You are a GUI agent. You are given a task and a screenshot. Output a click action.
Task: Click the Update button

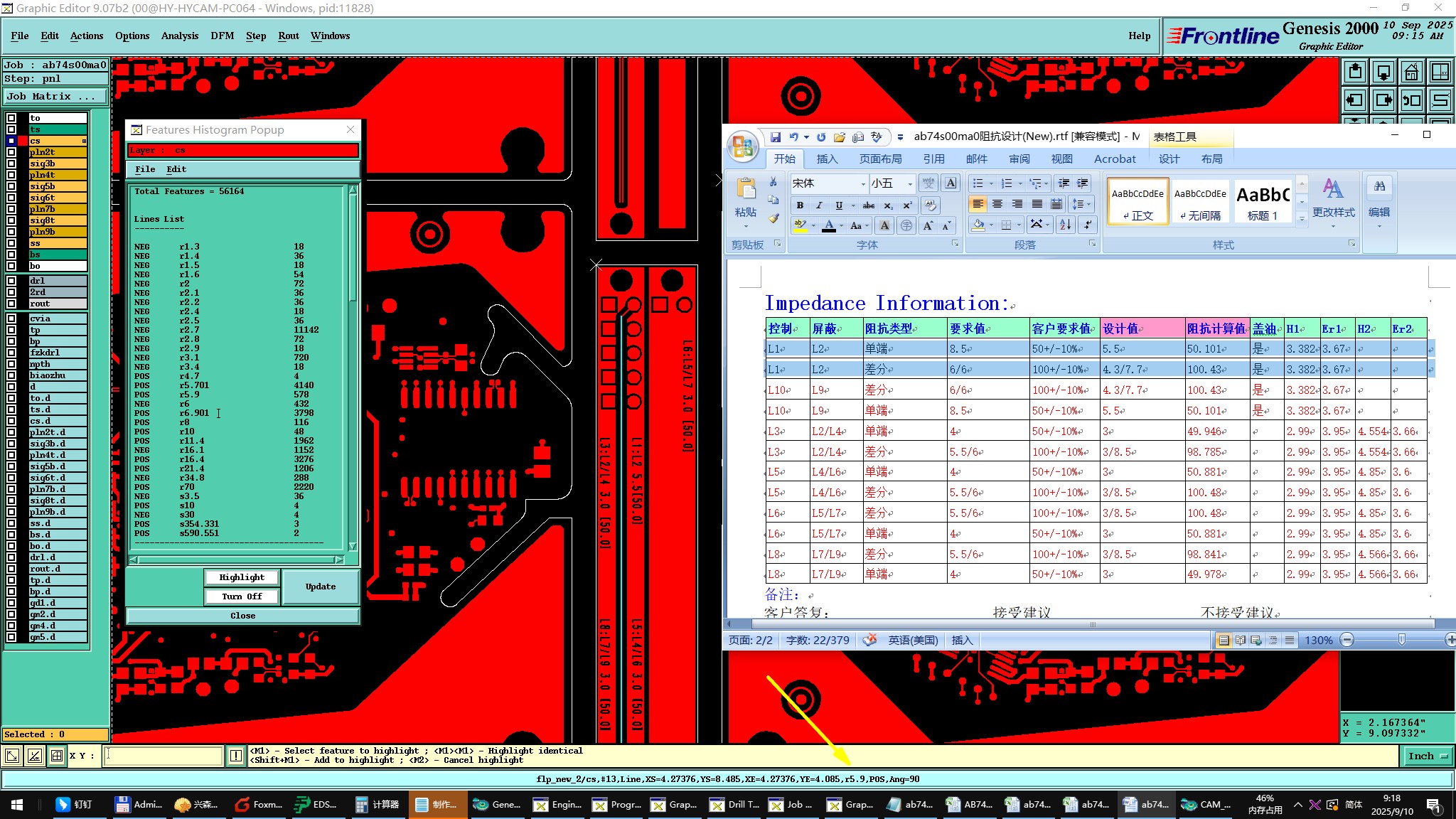pyautogui.click(x=320, y=587)
